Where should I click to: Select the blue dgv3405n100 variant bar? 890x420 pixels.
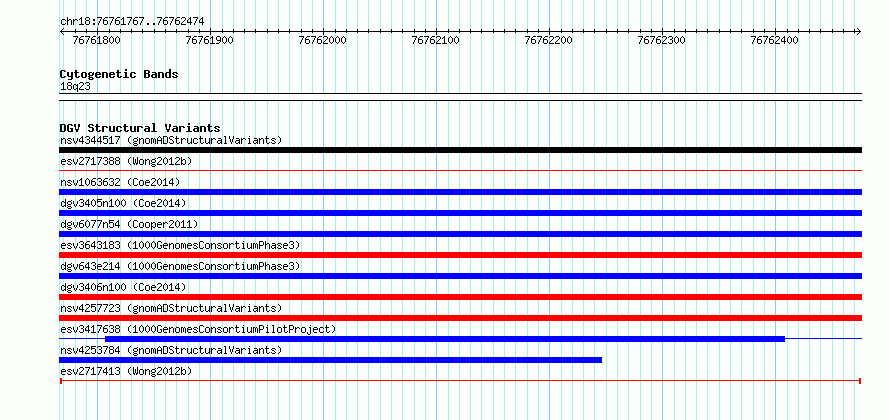460,213
